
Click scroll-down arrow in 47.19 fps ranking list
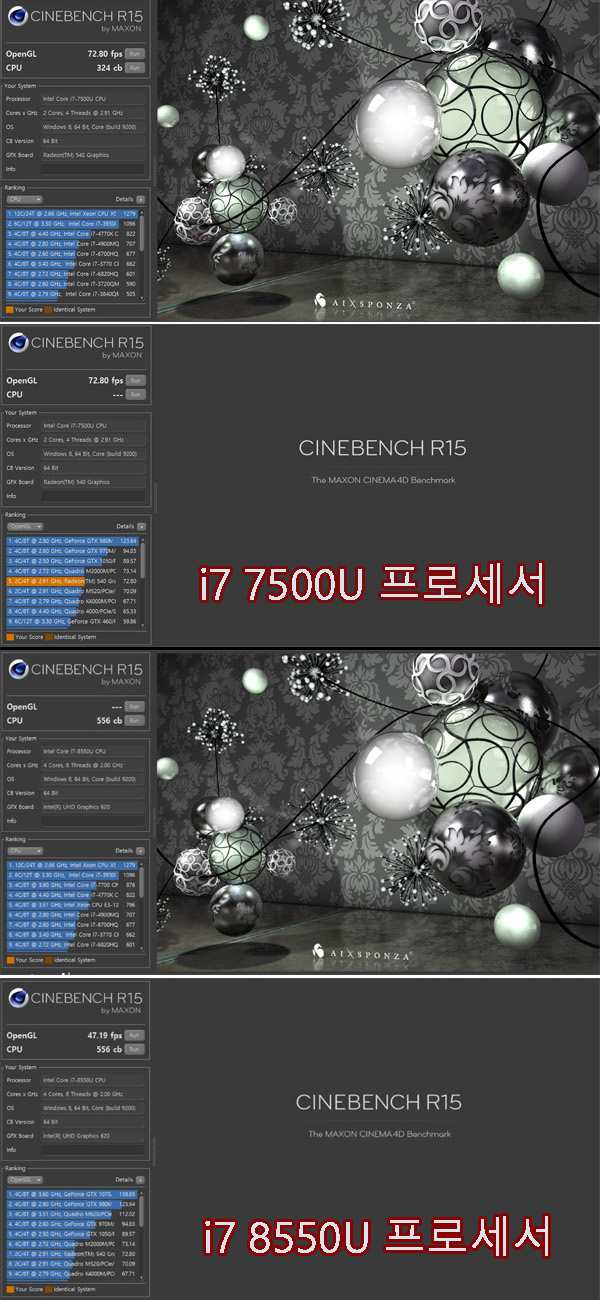click(141, 1277)
